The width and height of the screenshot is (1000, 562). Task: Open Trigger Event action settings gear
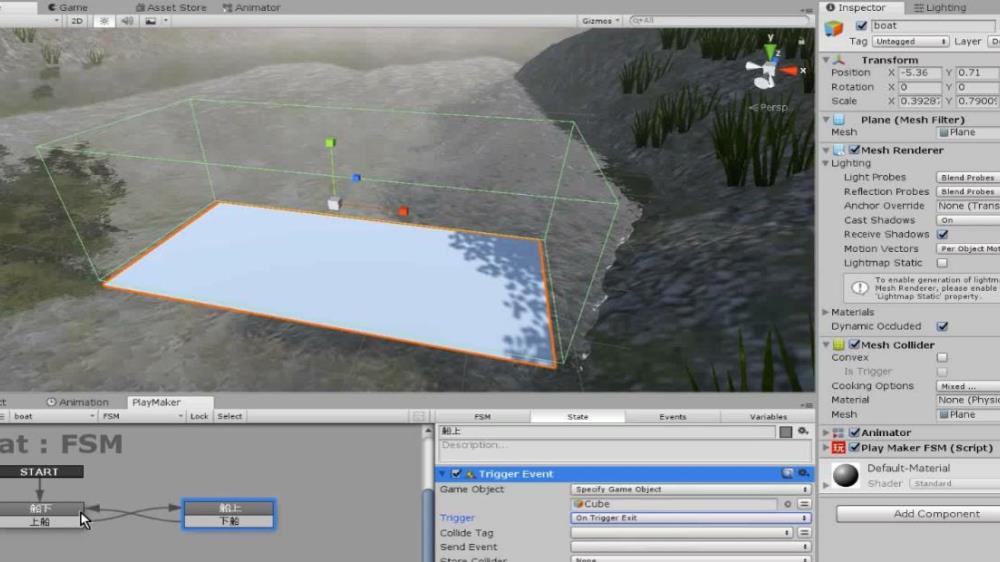pos(802,473)
